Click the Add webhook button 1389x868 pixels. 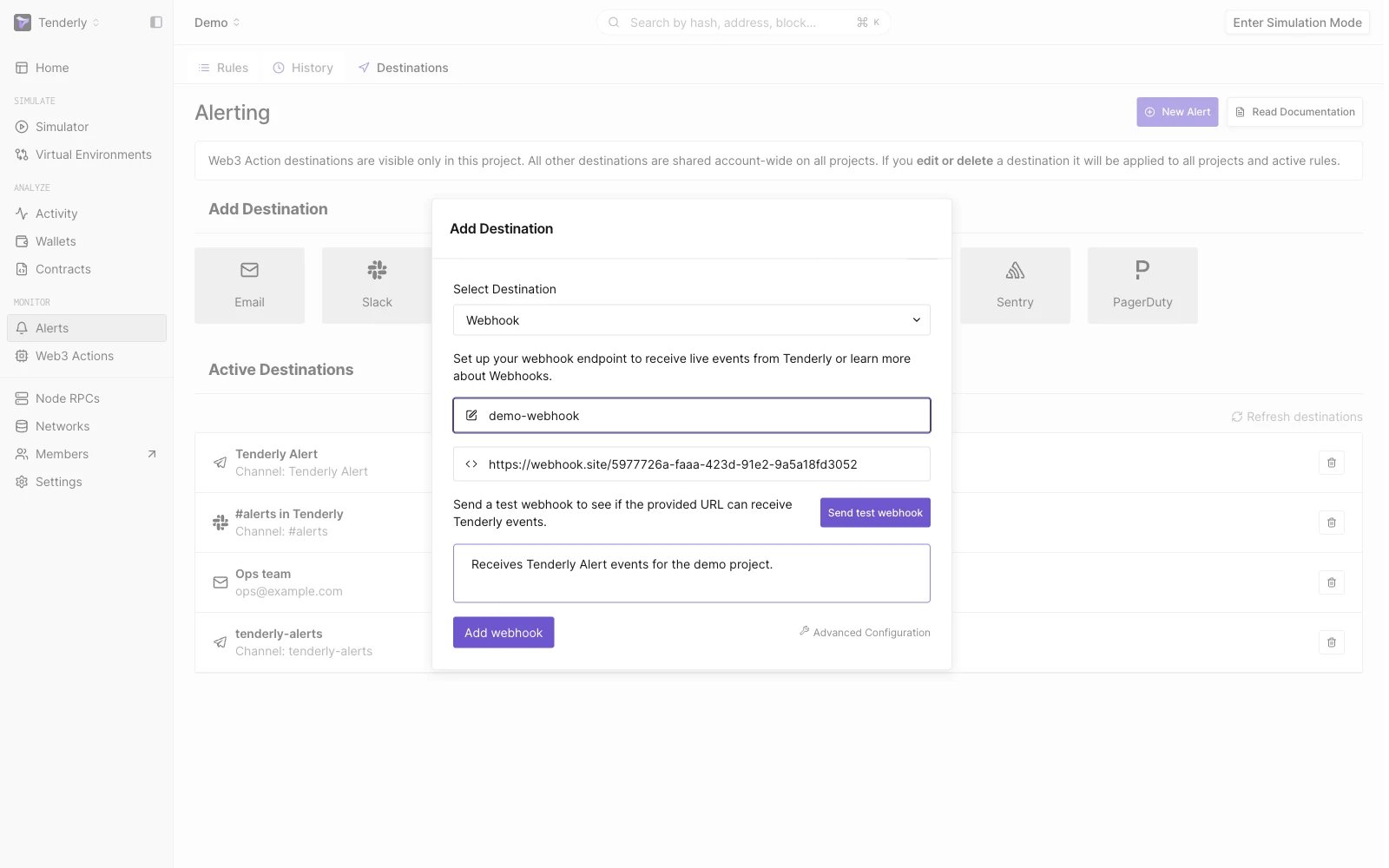(504, 633)
